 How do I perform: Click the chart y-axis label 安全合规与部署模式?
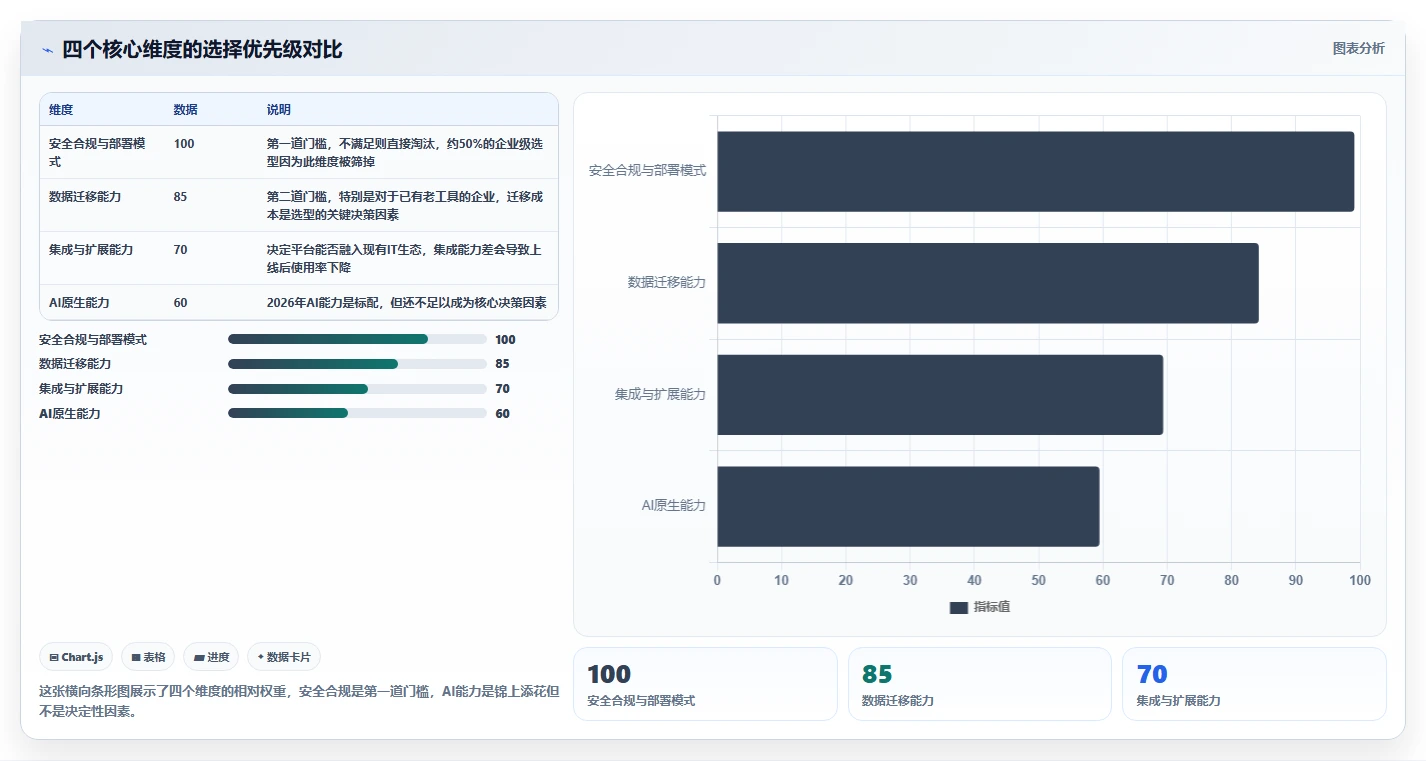tap(647, 171)
